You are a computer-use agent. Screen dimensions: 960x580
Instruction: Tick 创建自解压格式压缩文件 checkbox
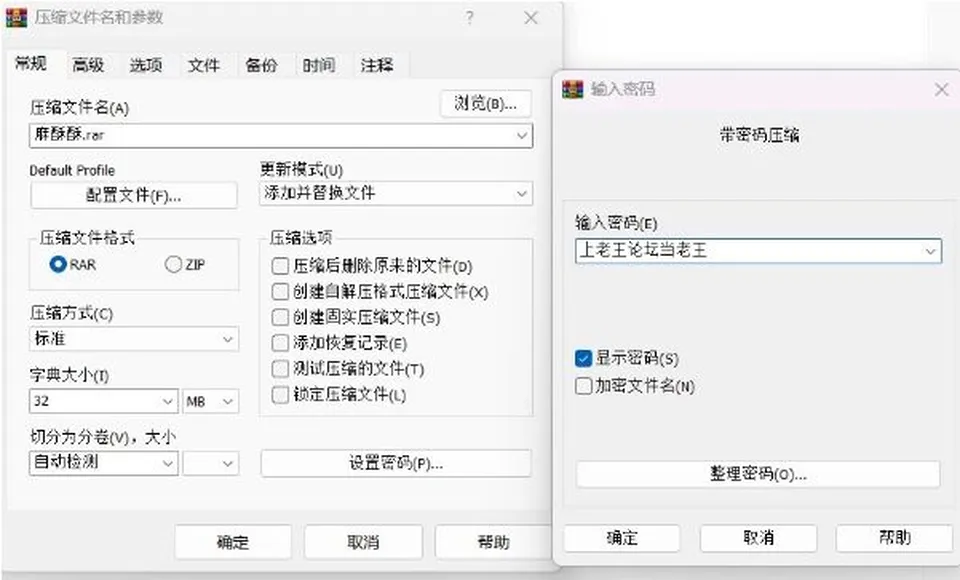coord(280,292)
